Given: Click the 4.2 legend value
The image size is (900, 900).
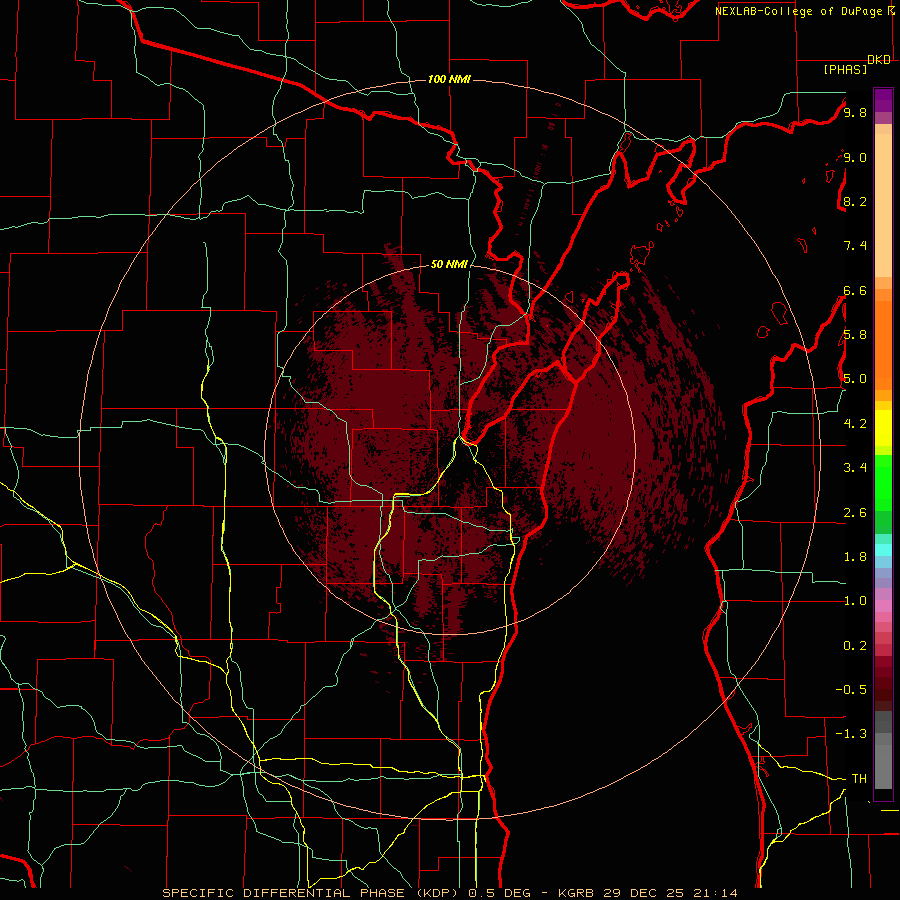Looking at the screenshot, I should 855,424.
